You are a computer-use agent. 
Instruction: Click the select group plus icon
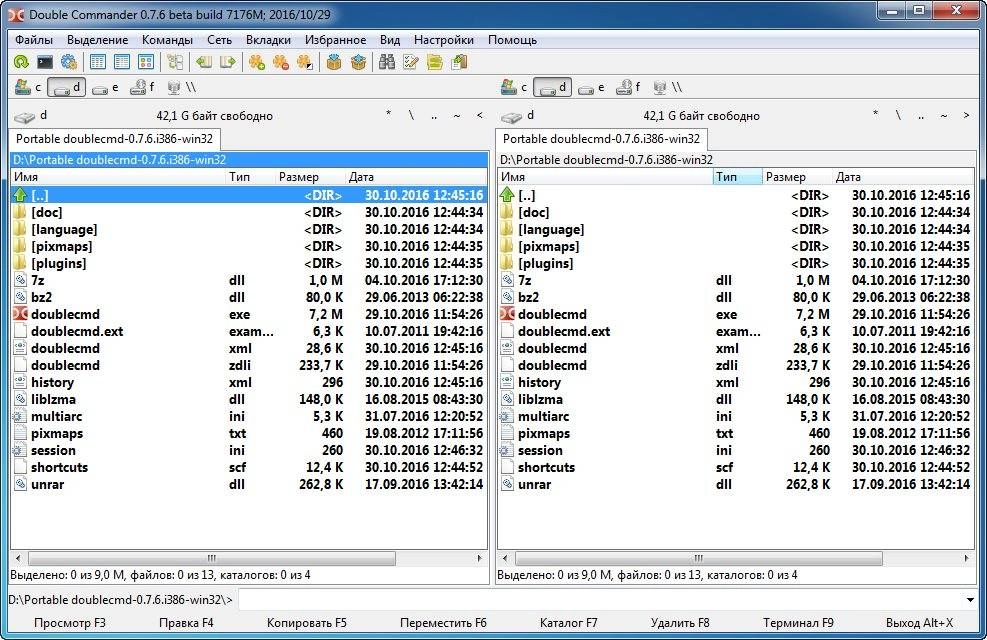click(x=256, y=62)
